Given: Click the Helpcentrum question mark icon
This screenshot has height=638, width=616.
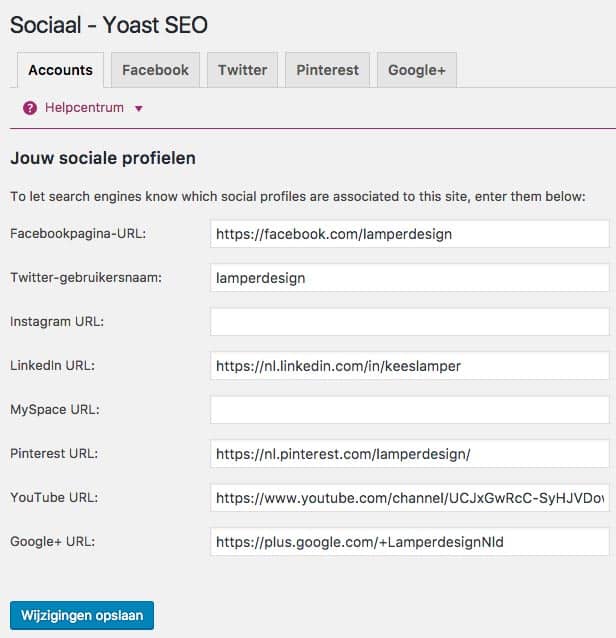Looking at the screenshot, I should [30, 108].
